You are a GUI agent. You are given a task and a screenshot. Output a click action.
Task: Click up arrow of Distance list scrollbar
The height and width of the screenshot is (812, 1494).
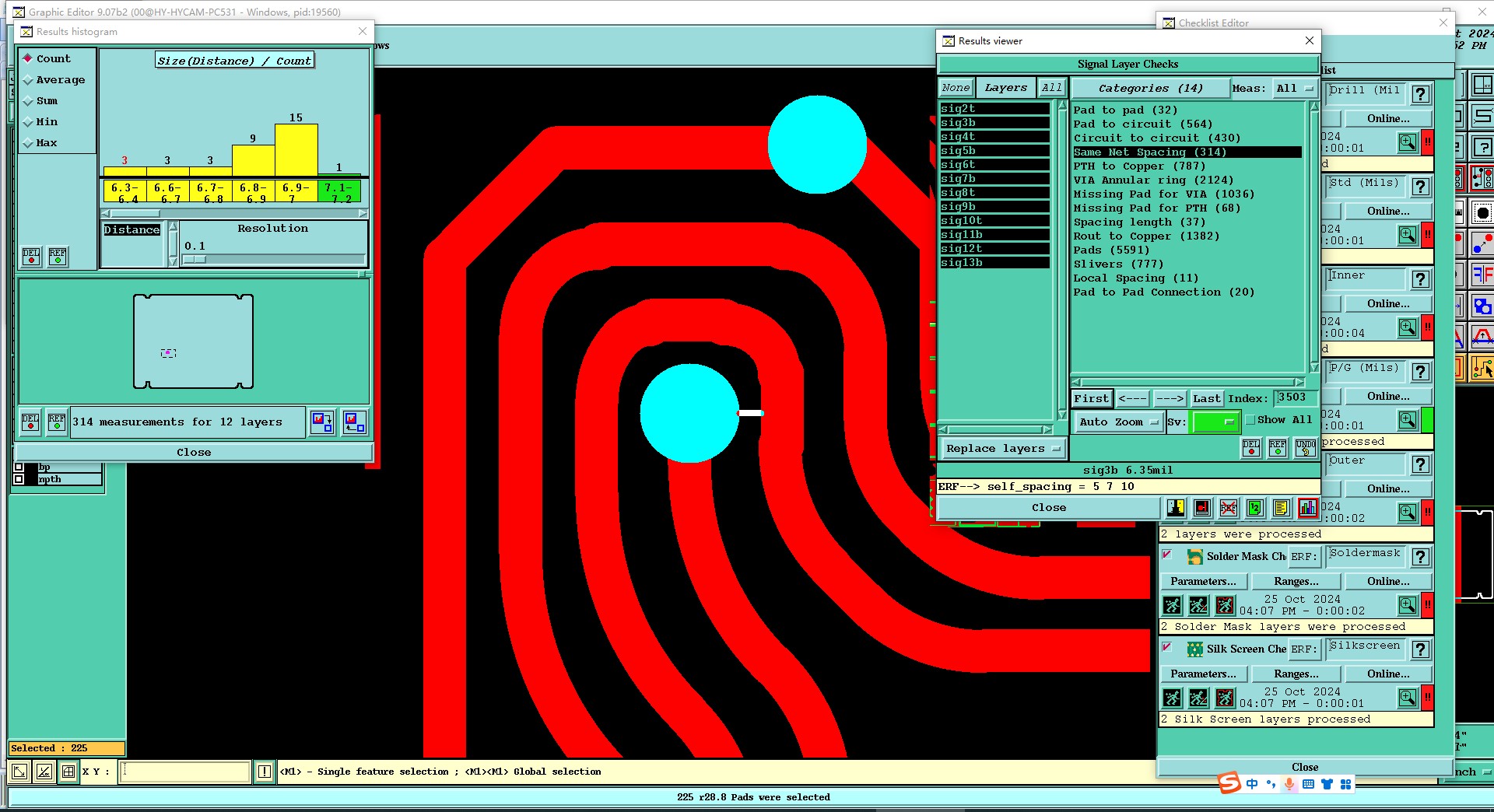point(173,226)
